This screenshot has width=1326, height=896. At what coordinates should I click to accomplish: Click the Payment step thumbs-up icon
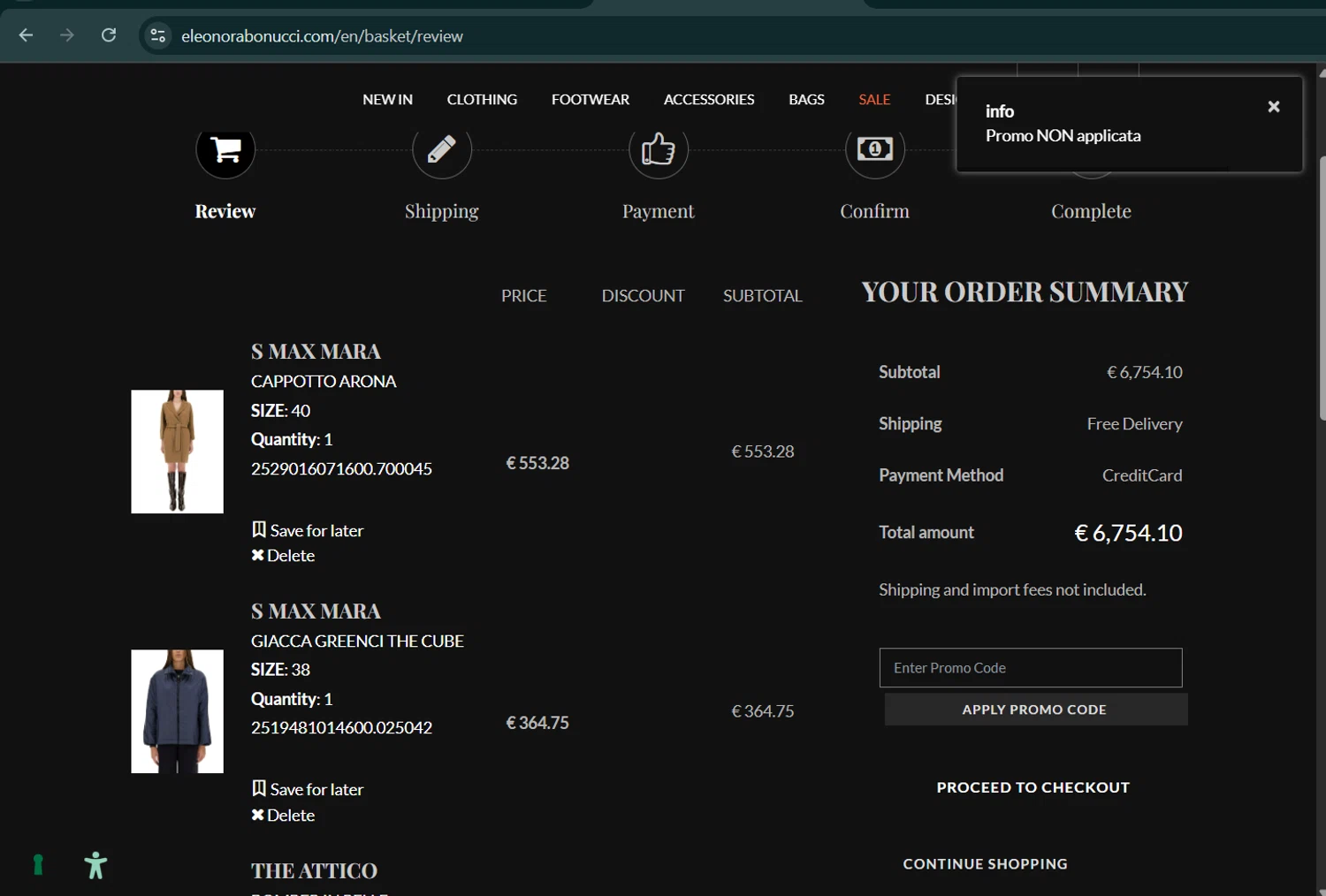click(x=659, y=149)
